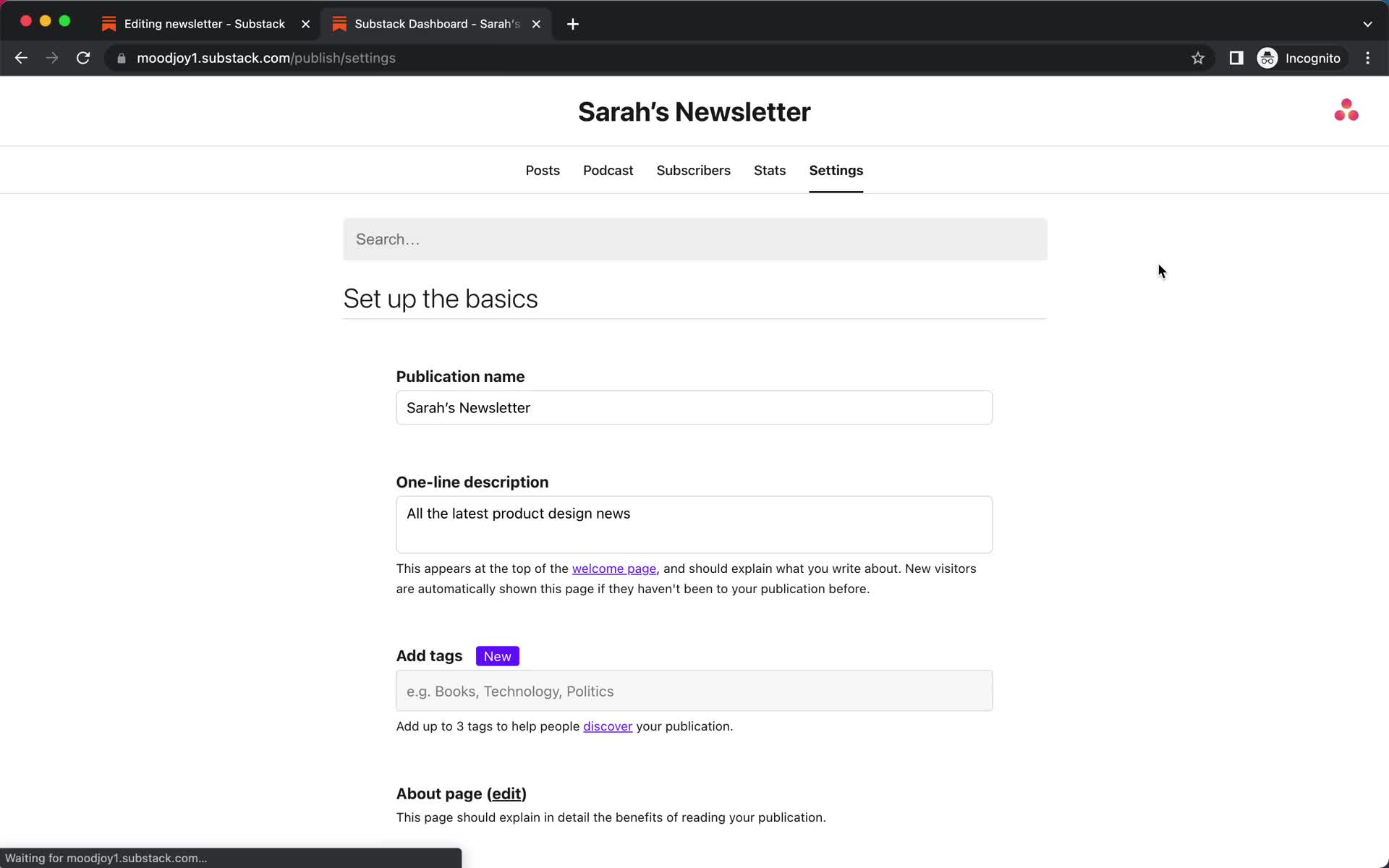1389x868 pixels.
Task: Switch to the Subscribers tab
Action: pyautogui.click(x=693, y=171)
